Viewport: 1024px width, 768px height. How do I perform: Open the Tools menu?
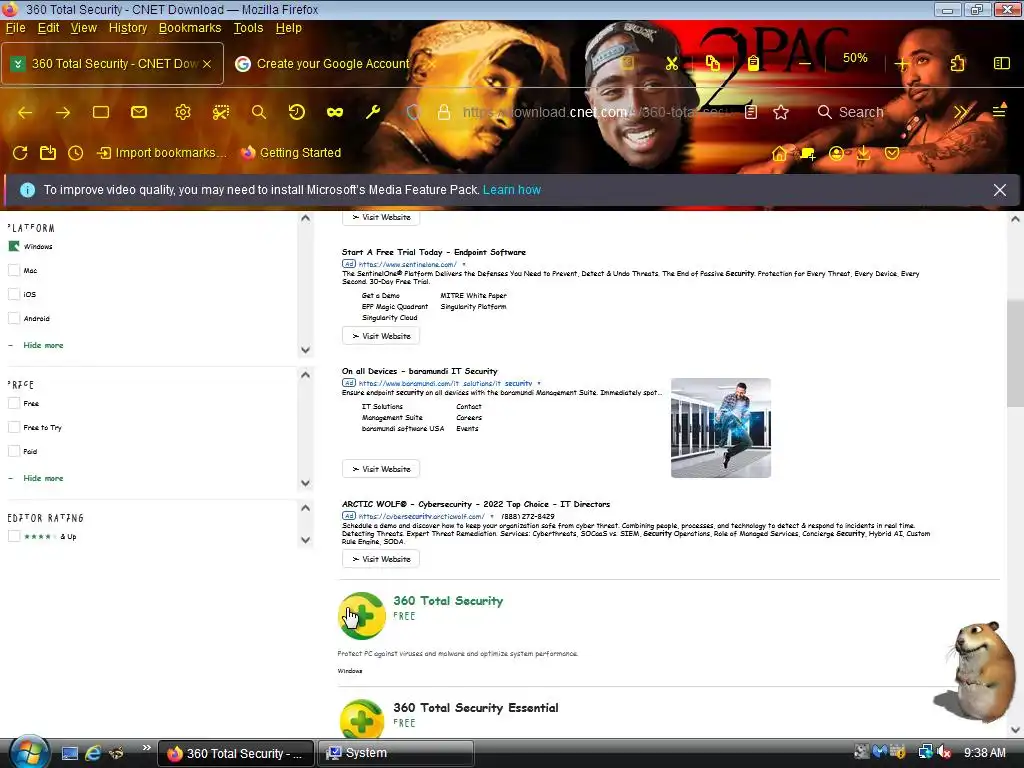[248, 28]
